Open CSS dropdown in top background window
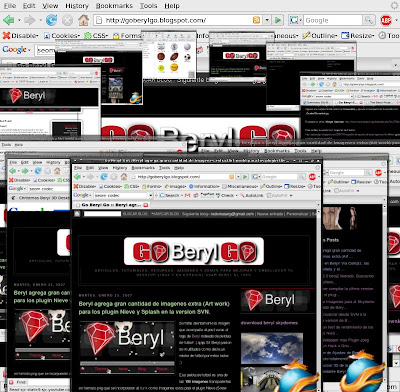400x392 pixels. click(x=96, y=35)
